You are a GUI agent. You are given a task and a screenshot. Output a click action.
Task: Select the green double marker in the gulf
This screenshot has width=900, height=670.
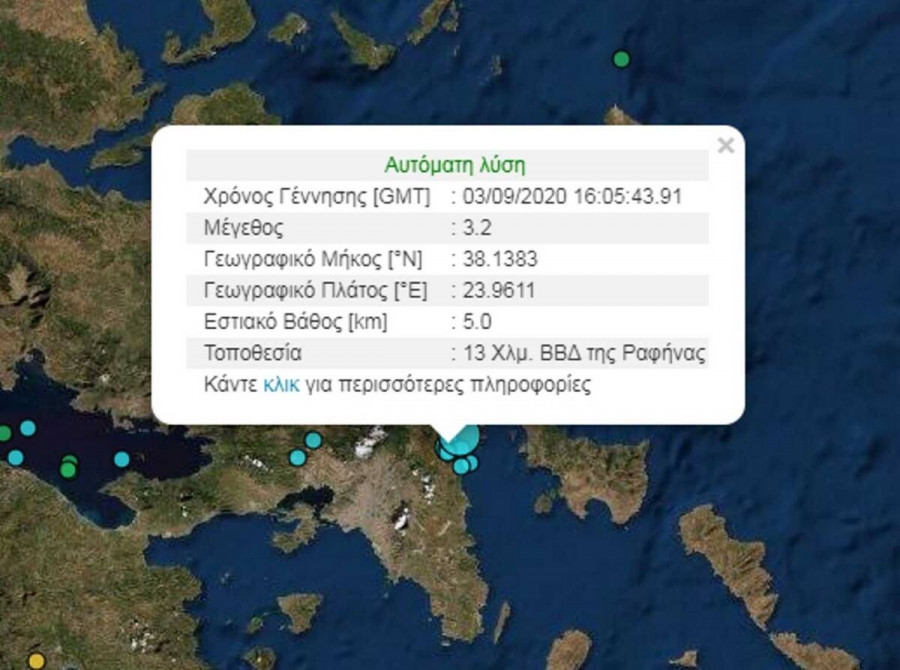[68, 467]
